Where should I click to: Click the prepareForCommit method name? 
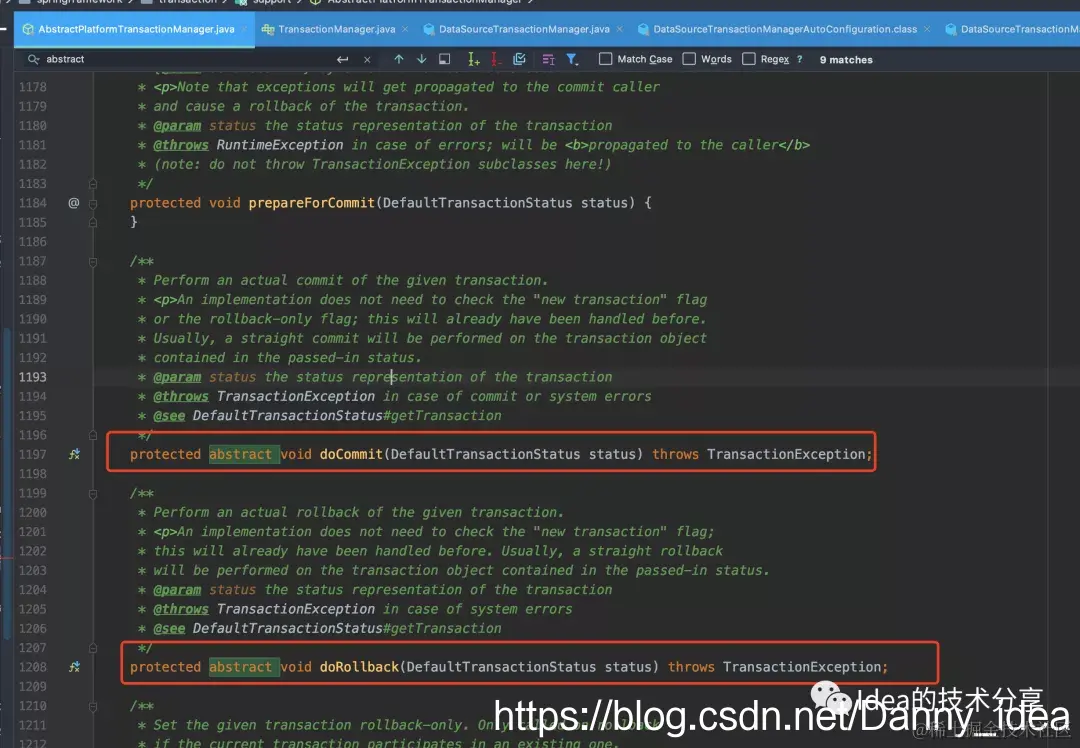pos(311,202)
